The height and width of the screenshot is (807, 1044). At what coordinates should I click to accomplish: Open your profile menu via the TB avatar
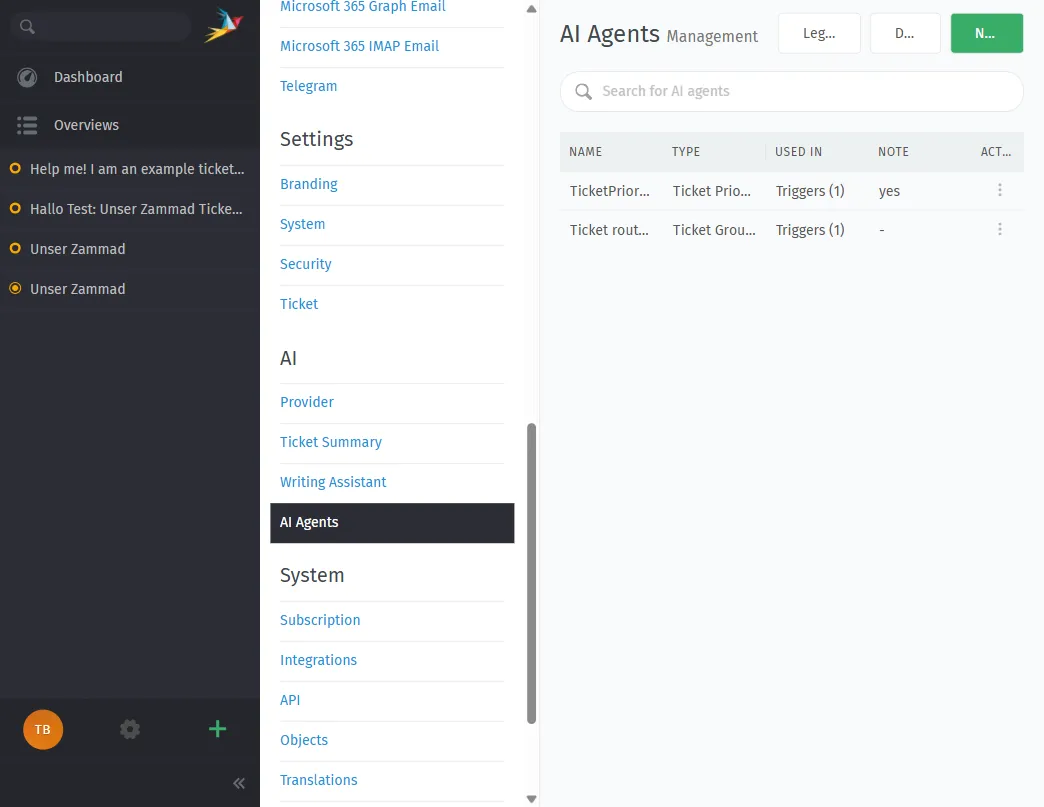tap(42, 729)
